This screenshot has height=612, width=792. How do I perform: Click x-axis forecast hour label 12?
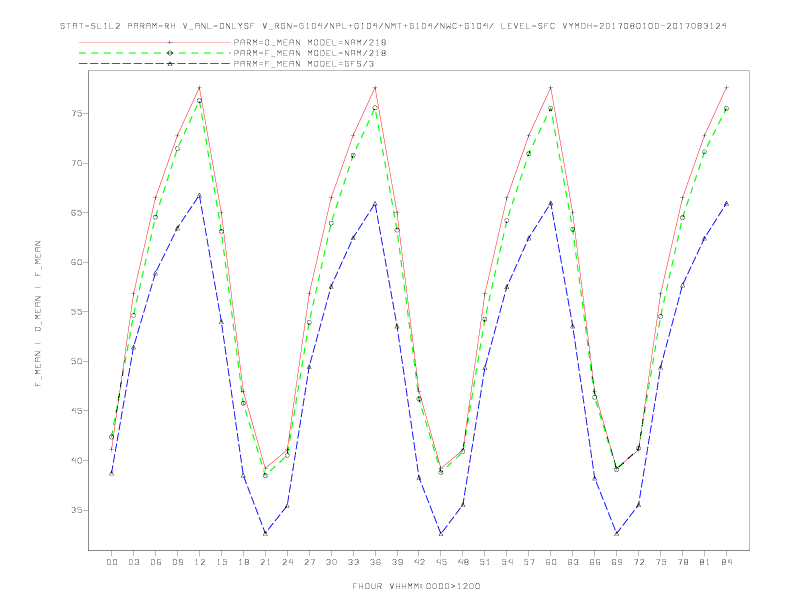[200, 562]
